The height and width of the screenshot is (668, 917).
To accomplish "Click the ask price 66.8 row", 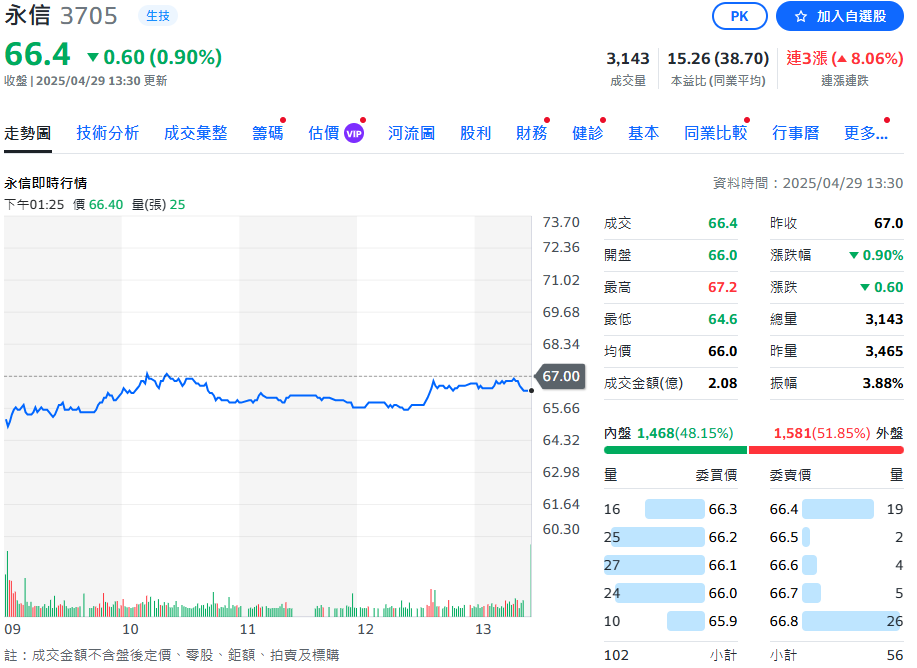I will [x=836, y=621].
